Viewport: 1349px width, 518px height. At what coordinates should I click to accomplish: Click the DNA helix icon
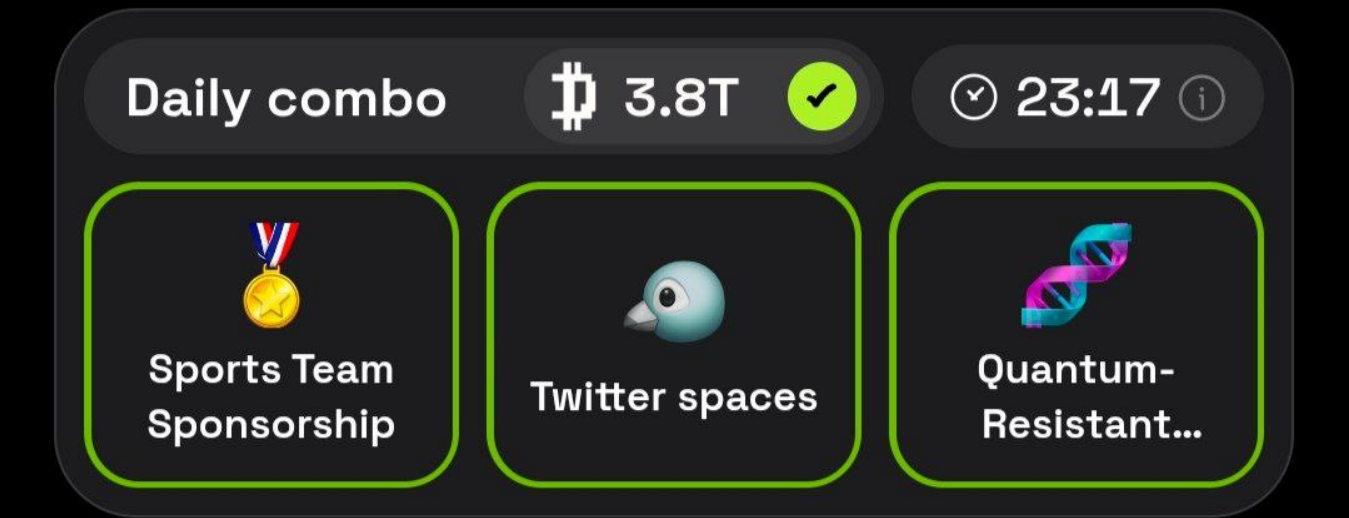click(x=1076, y=275)
